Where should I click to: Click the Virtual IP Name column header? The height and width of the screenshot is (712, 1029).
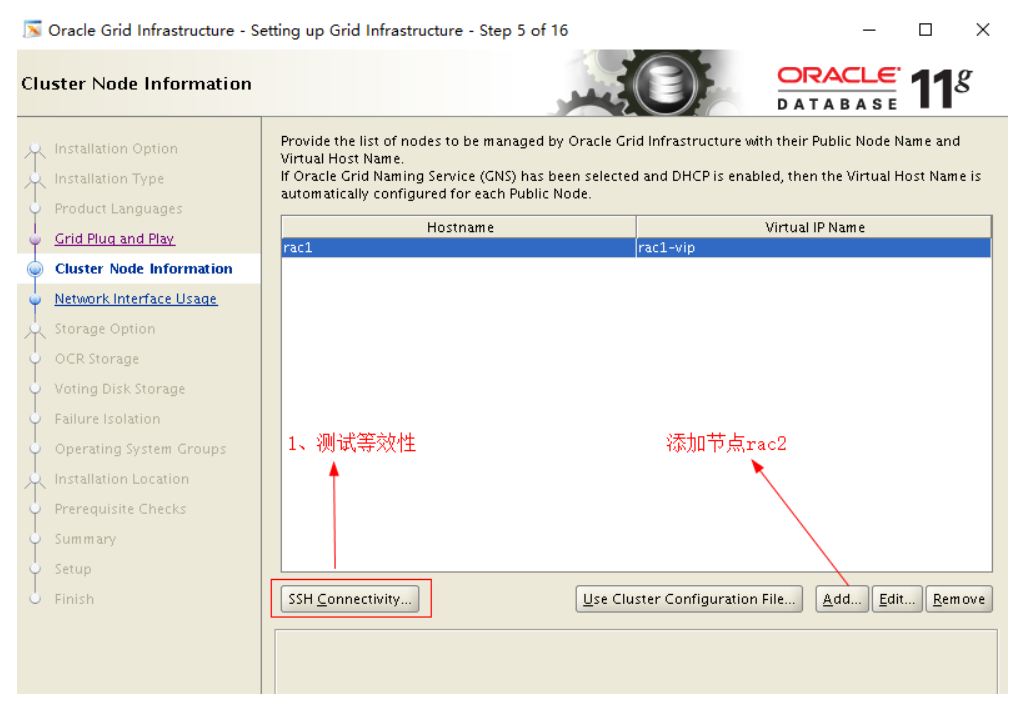coord(814,227)
